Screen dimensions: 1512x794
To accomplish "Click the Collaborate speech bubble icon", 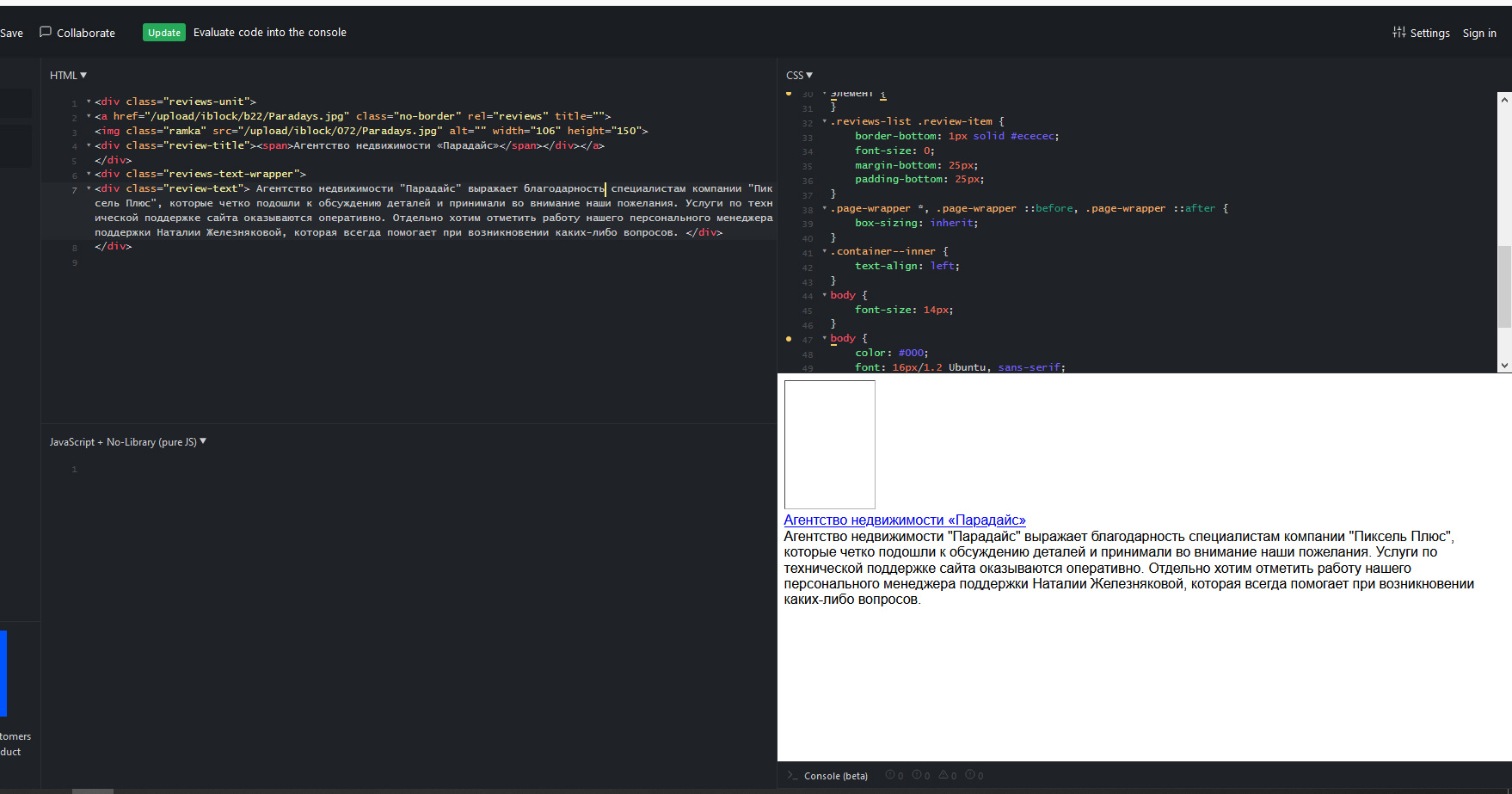I will 46,32.
